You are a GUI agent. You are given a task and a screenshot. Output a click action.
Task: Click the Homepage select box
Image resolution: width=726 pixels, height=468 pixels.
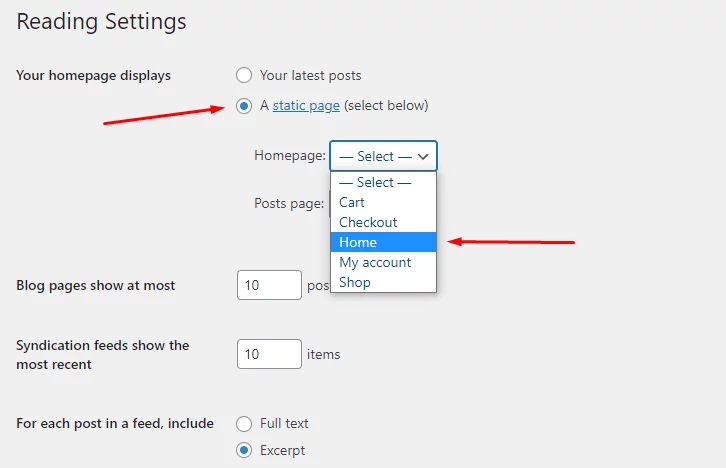point(383,156)
